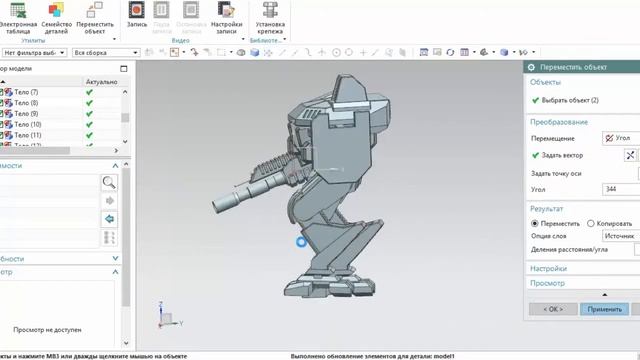Click the navigator vertical scrollbar up arrow
This screenshot has height=360, width=640.
(125, 92)
